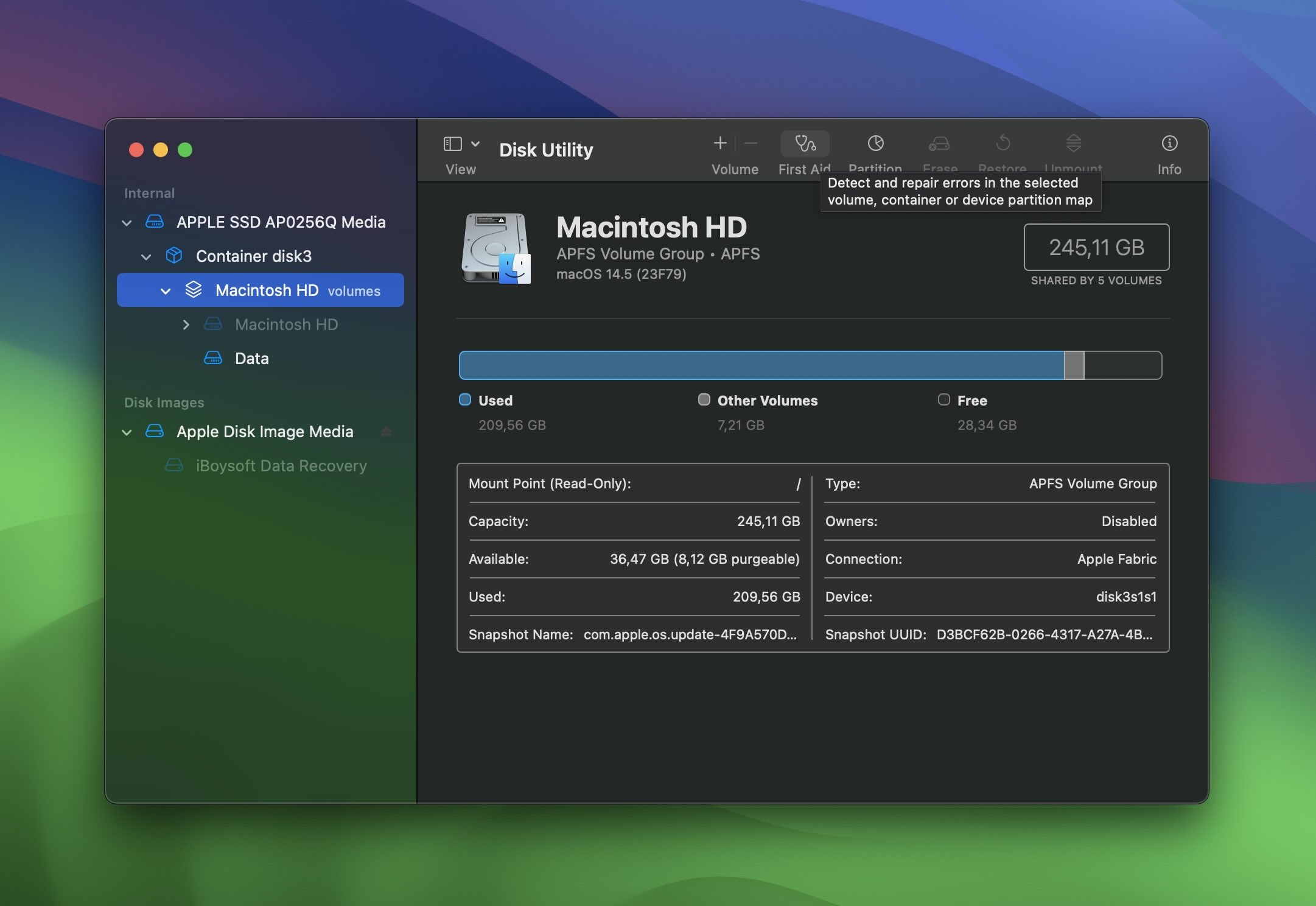Click the 245,11 GB capacity box
Image resolution: width=1316 pixels, height=906 pixels.
tap(1096, 247)
